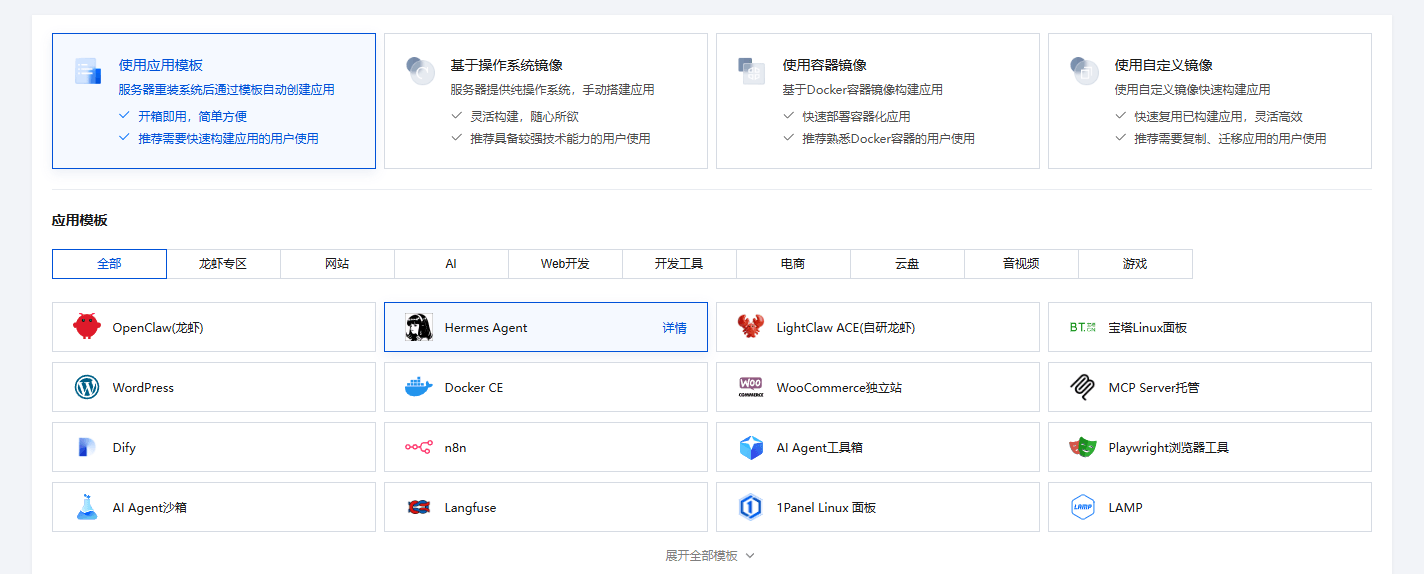Image resolution: width=1424 pixels, height=574 pixels.
Task: Click the LightClaw ACE lobster icon
Action: click(x=751, y=327)
